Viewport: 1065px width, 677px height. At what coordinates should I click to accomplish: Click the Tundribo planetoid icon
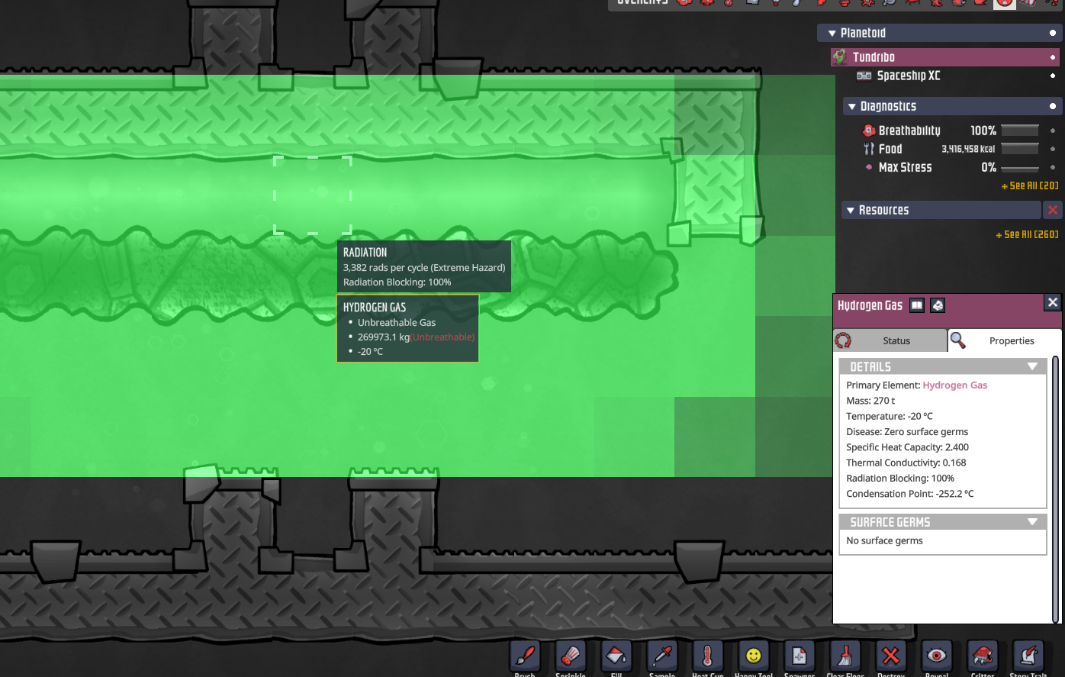840,57
